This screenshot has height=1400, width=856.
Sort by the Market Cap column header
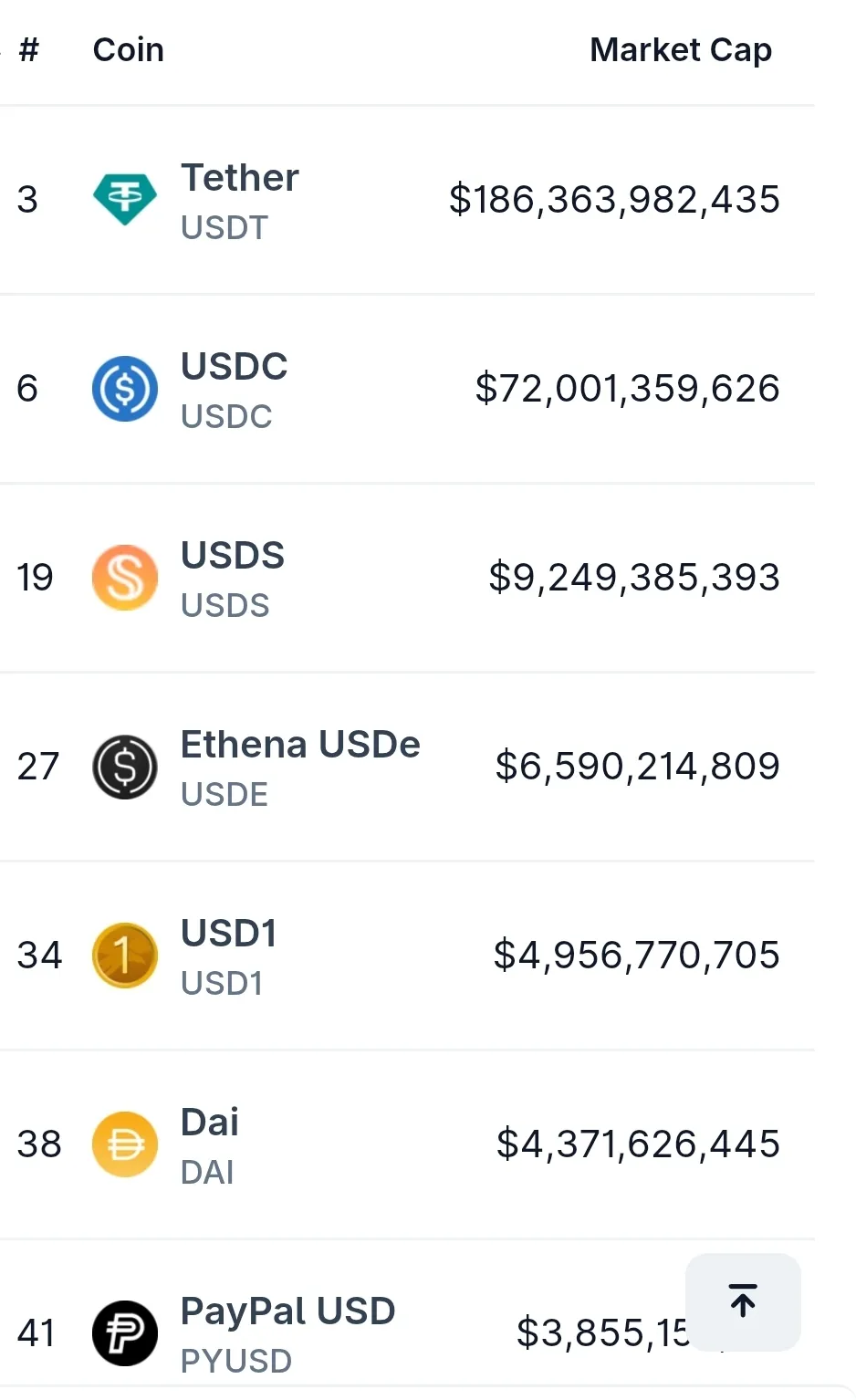coord(680,50)
